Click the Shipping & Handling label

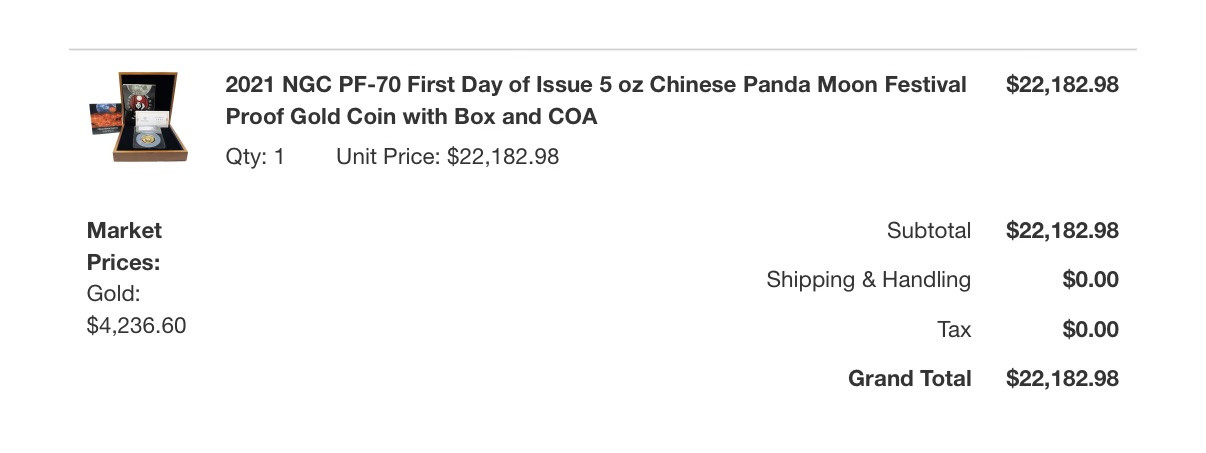868,280
